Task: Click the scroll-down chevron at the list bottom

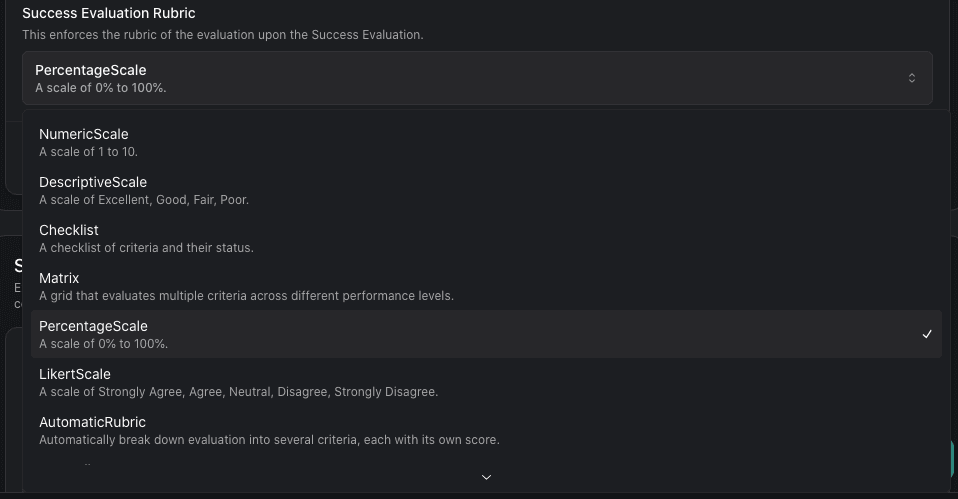Action: pyautogui.click(x=486, y=477)
